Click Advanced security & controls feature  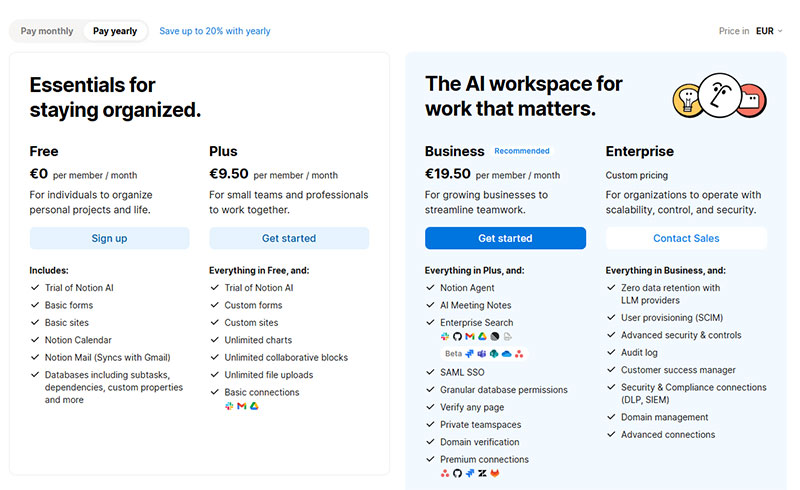pyautogui.click(x=681, y=335)
